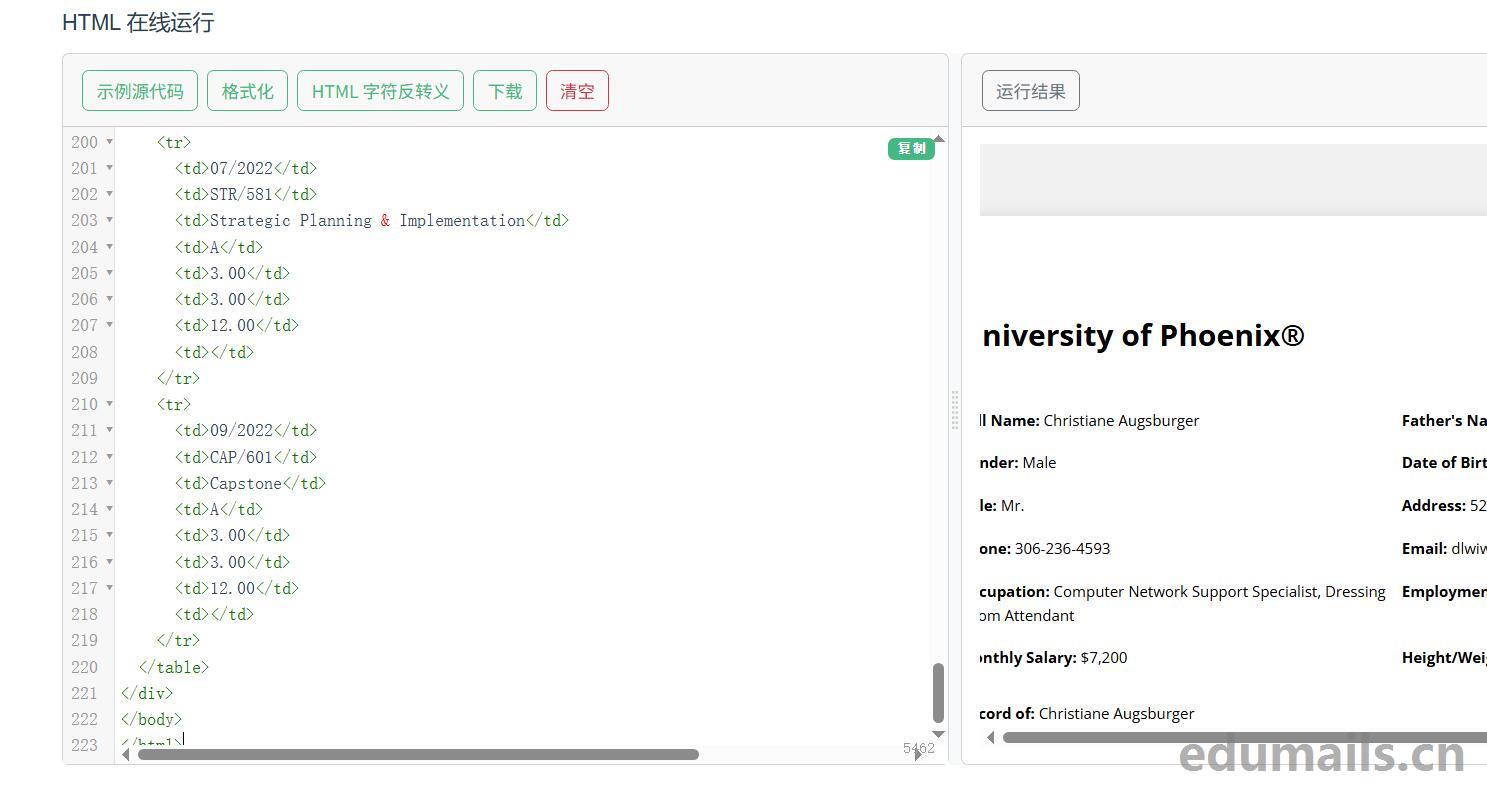Image resolution: width=1487 pixels, height=794 pixels.
Task: Click the character count 5462
Action: pyautogui.click(x=918, y=748)
